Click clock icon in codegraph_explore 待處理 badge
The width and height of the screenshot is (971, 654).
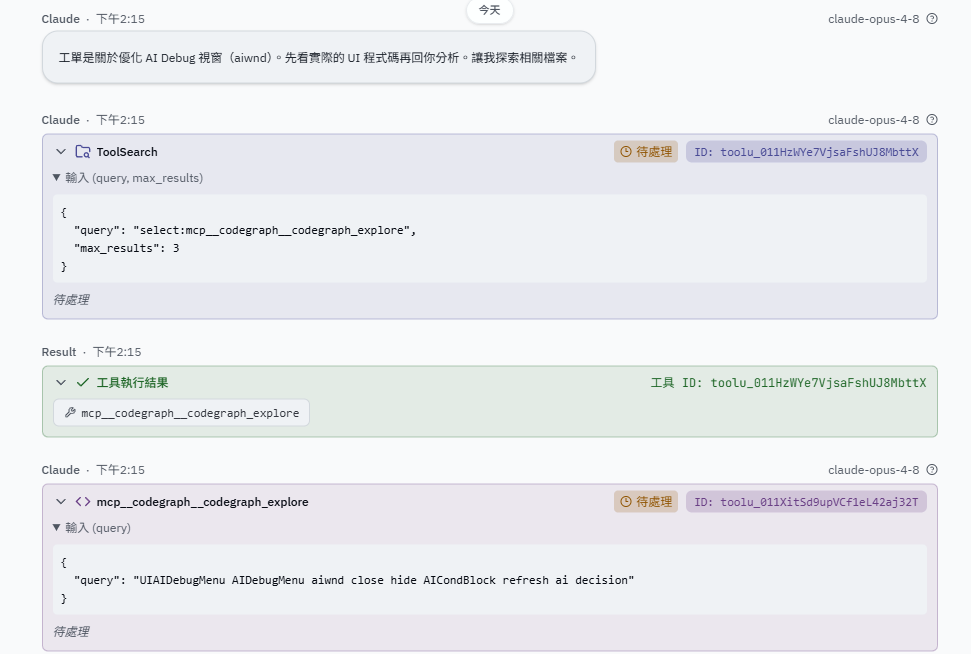click(625, 502)
